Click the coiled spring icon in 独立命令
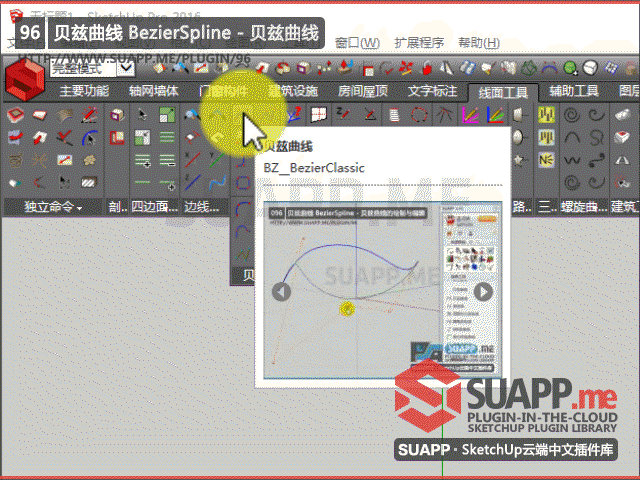Screen dimensions: 640x480 coord(15,160)
